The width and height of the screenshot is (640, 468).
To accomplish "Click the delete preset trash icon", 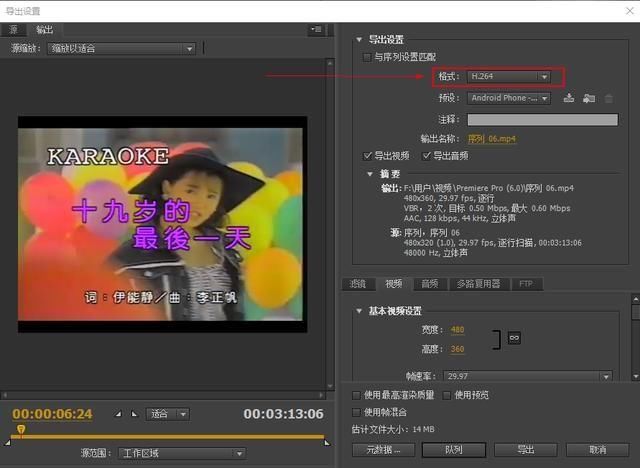I will 608,98.
